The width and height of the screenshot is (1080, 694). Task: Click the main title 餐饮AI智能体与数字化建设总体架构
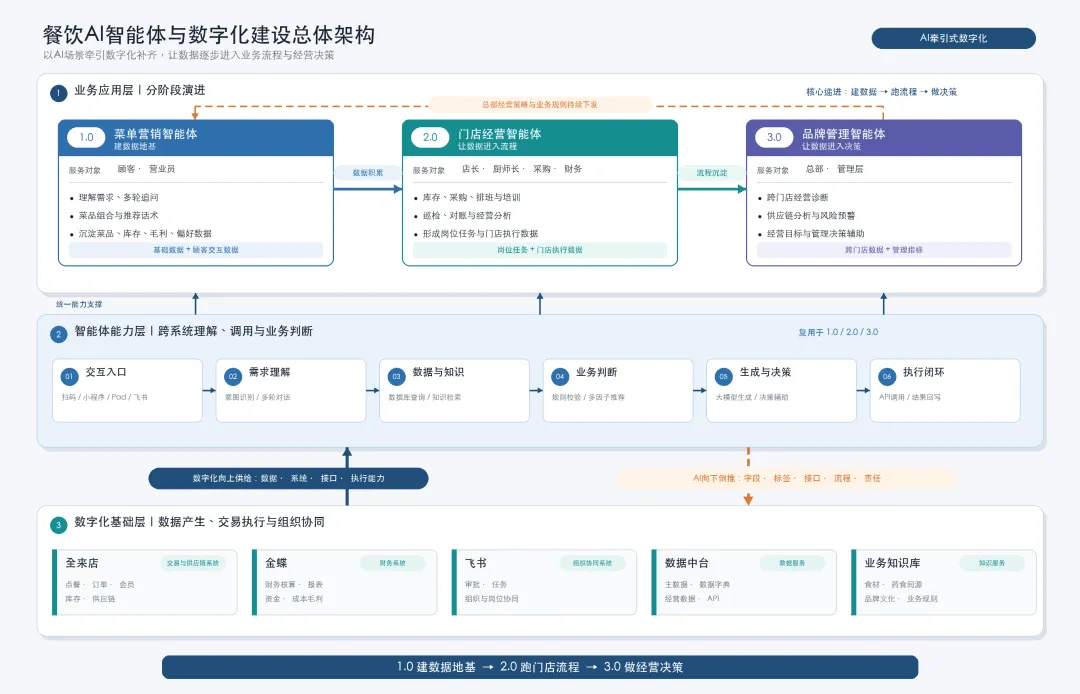tap(209, 34)
